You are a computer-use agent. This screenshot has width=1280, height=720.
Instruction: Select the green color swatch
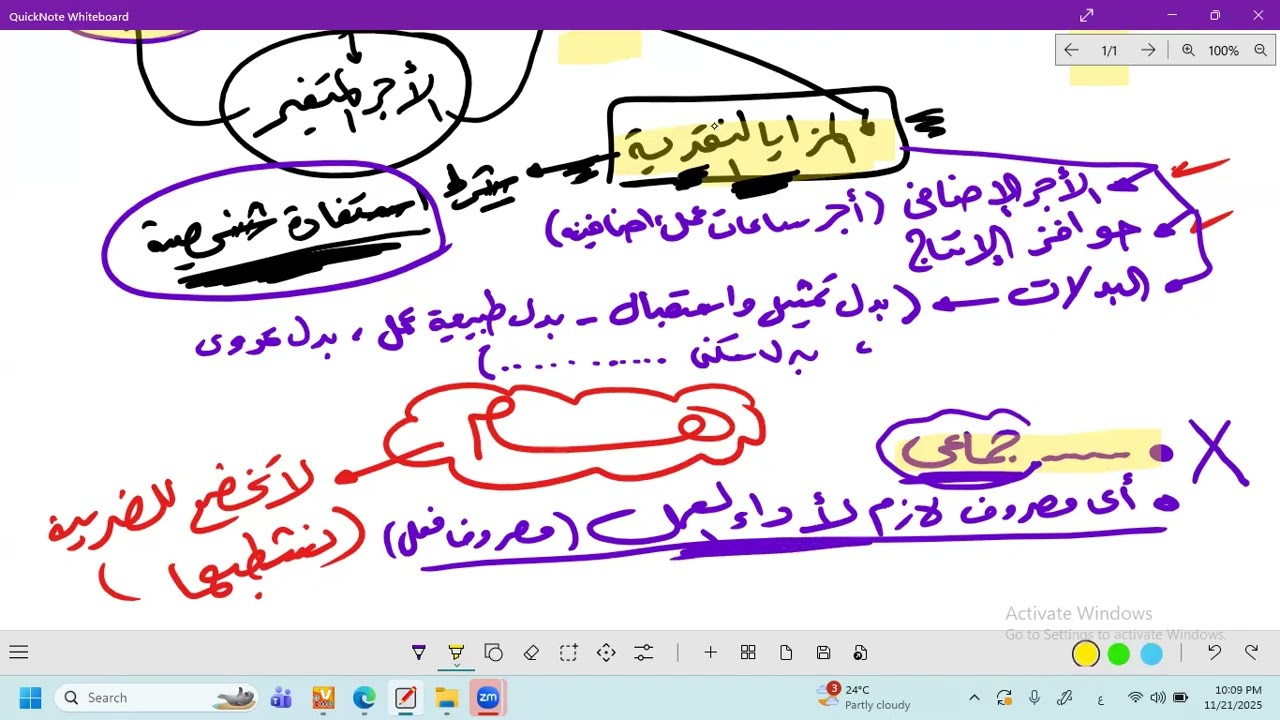[x=1119, y=654]
